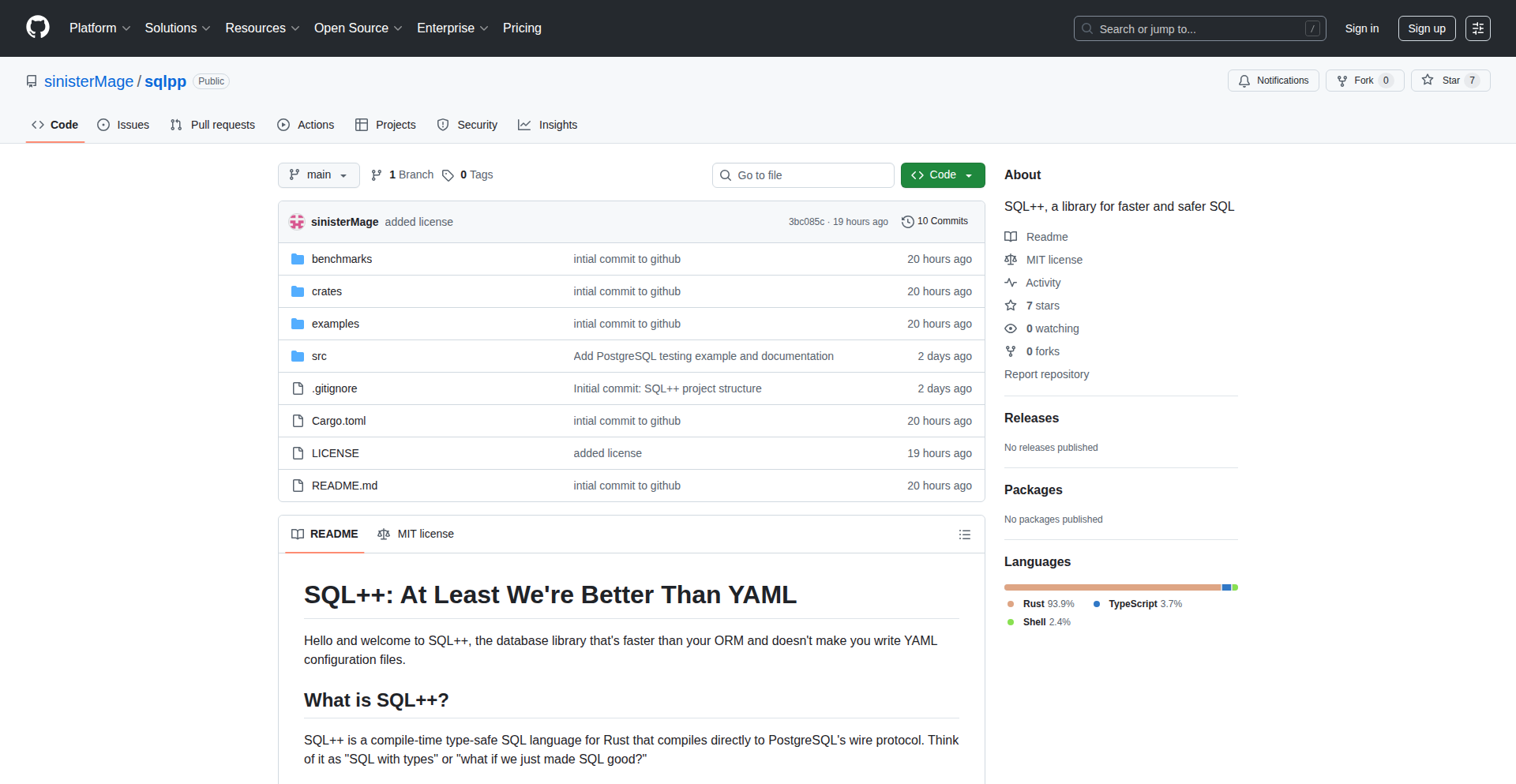Open the 'added license' message in LICENSE row

tap(607, 453)
